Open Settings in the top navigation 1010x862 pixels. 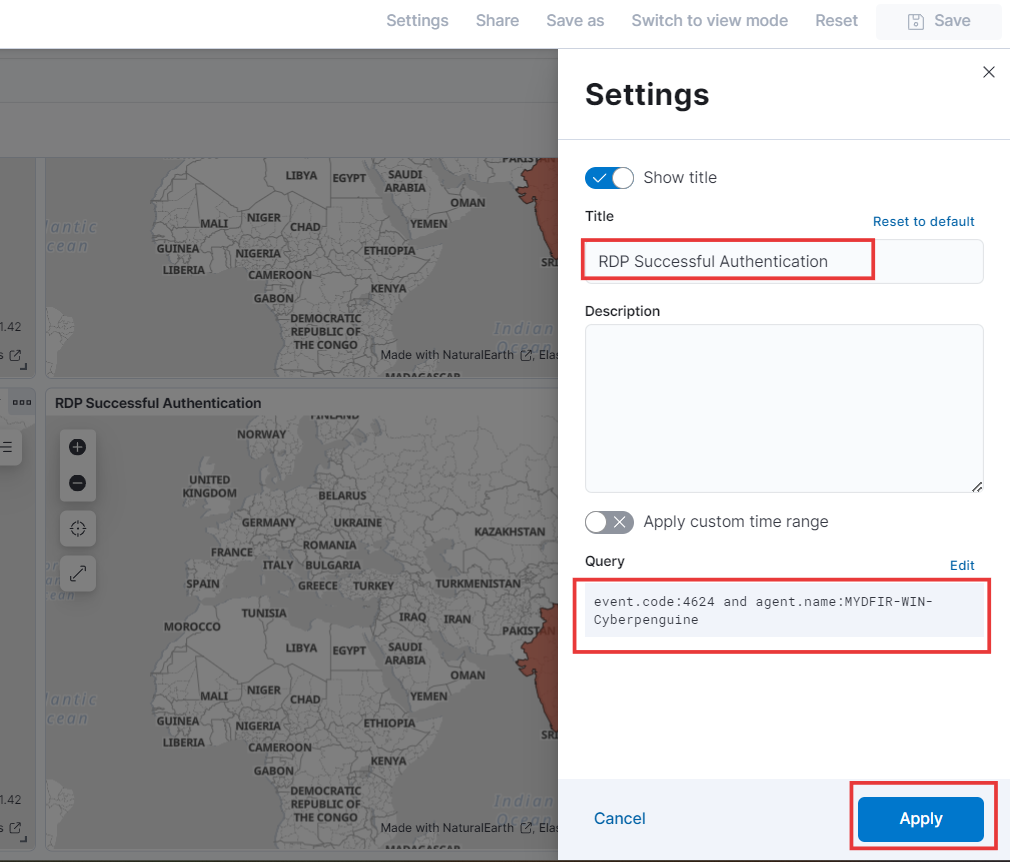coord(417,21)
